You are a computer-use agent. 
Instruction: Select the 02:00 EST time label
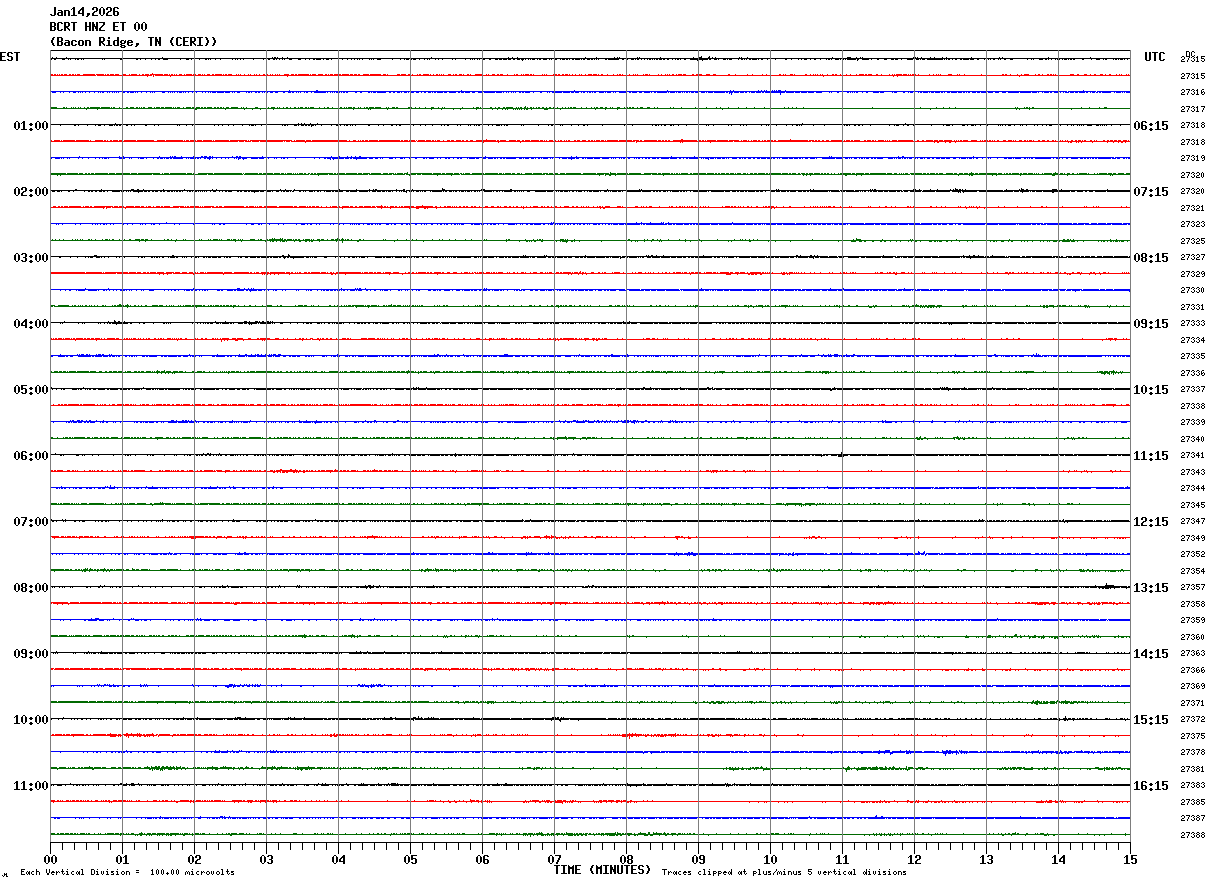tap(31, 192)
